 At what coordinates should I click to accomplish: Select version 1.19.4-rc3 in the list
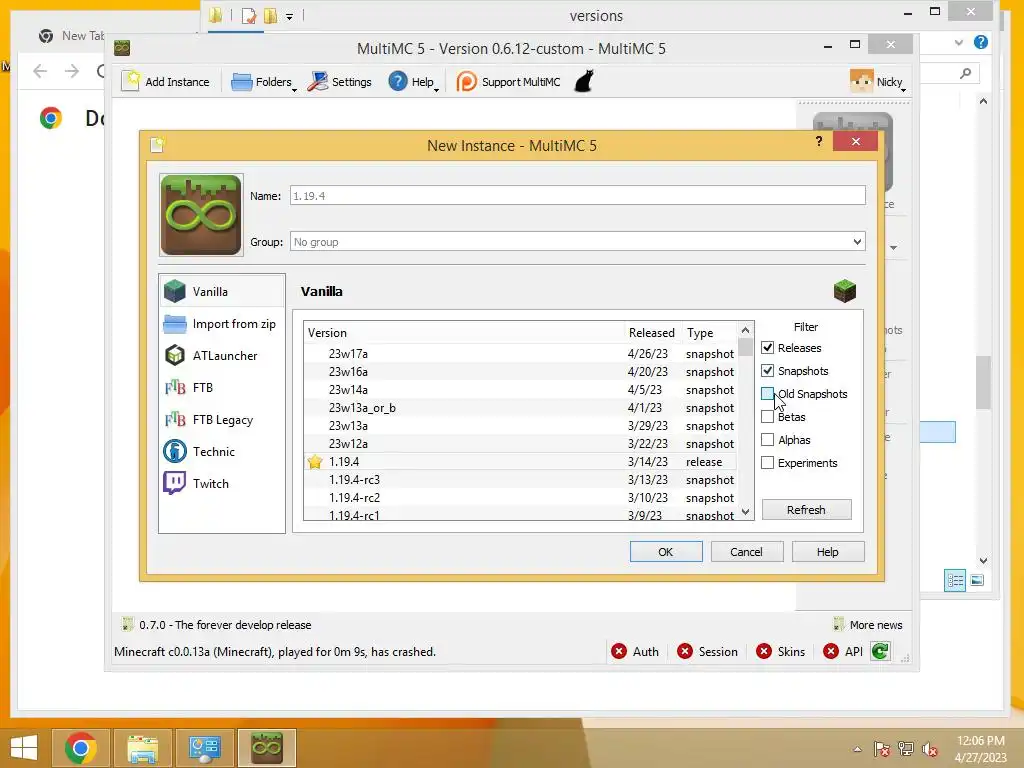(520, 479)
